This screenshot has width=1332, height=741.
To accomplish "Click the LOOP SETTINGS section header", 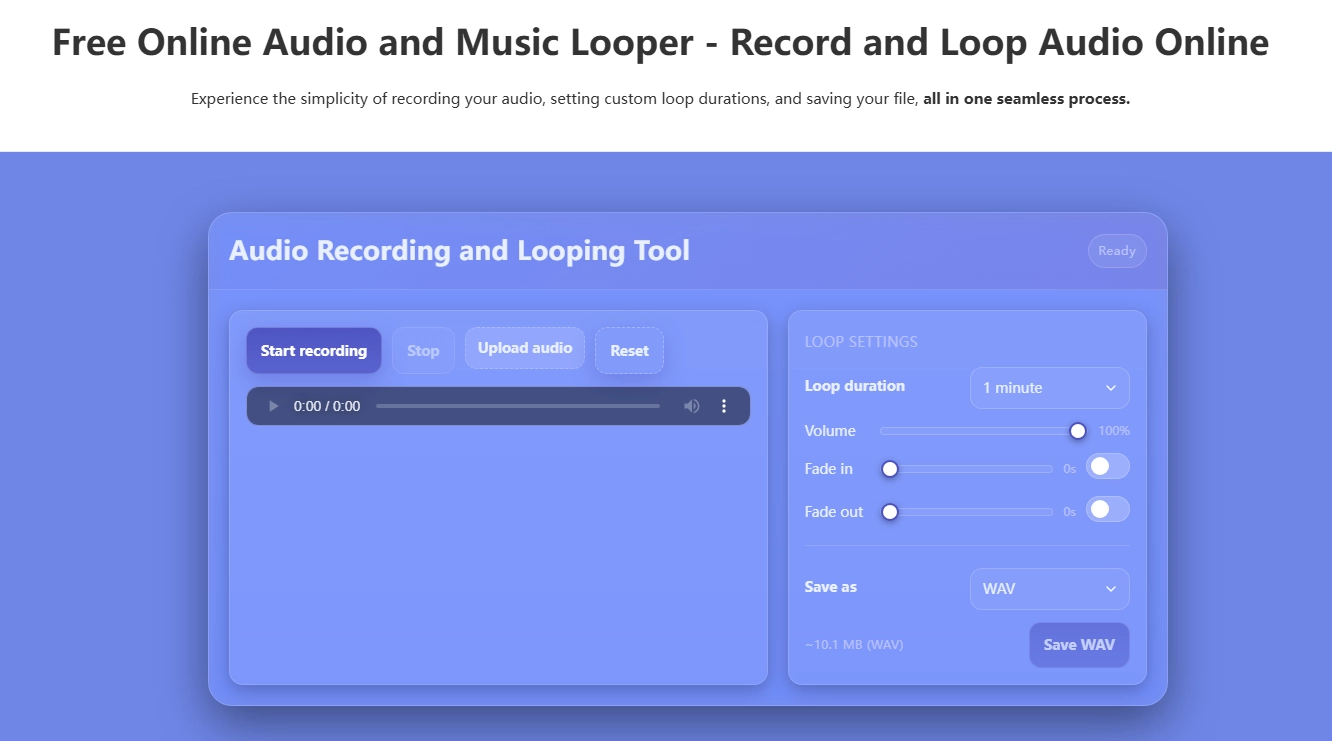I will pos(861,341).
